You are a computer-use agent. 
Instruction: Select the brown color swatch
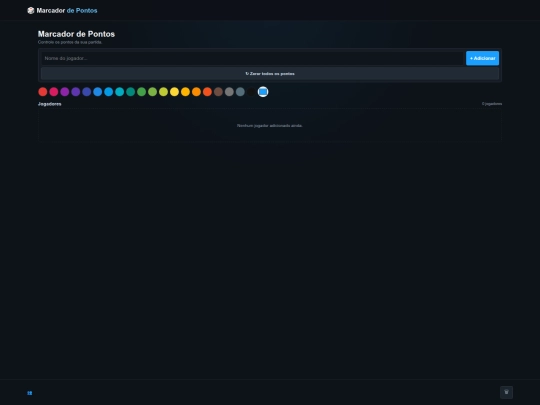tap(218, 92)
